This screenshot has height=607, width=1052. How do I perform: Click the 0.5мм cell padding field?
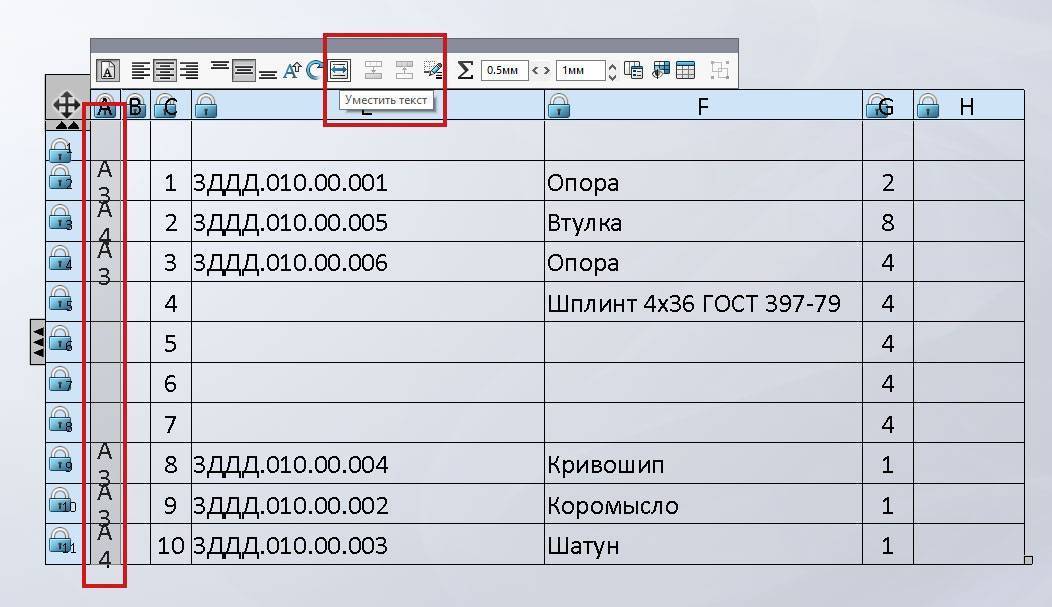(504, 70)
